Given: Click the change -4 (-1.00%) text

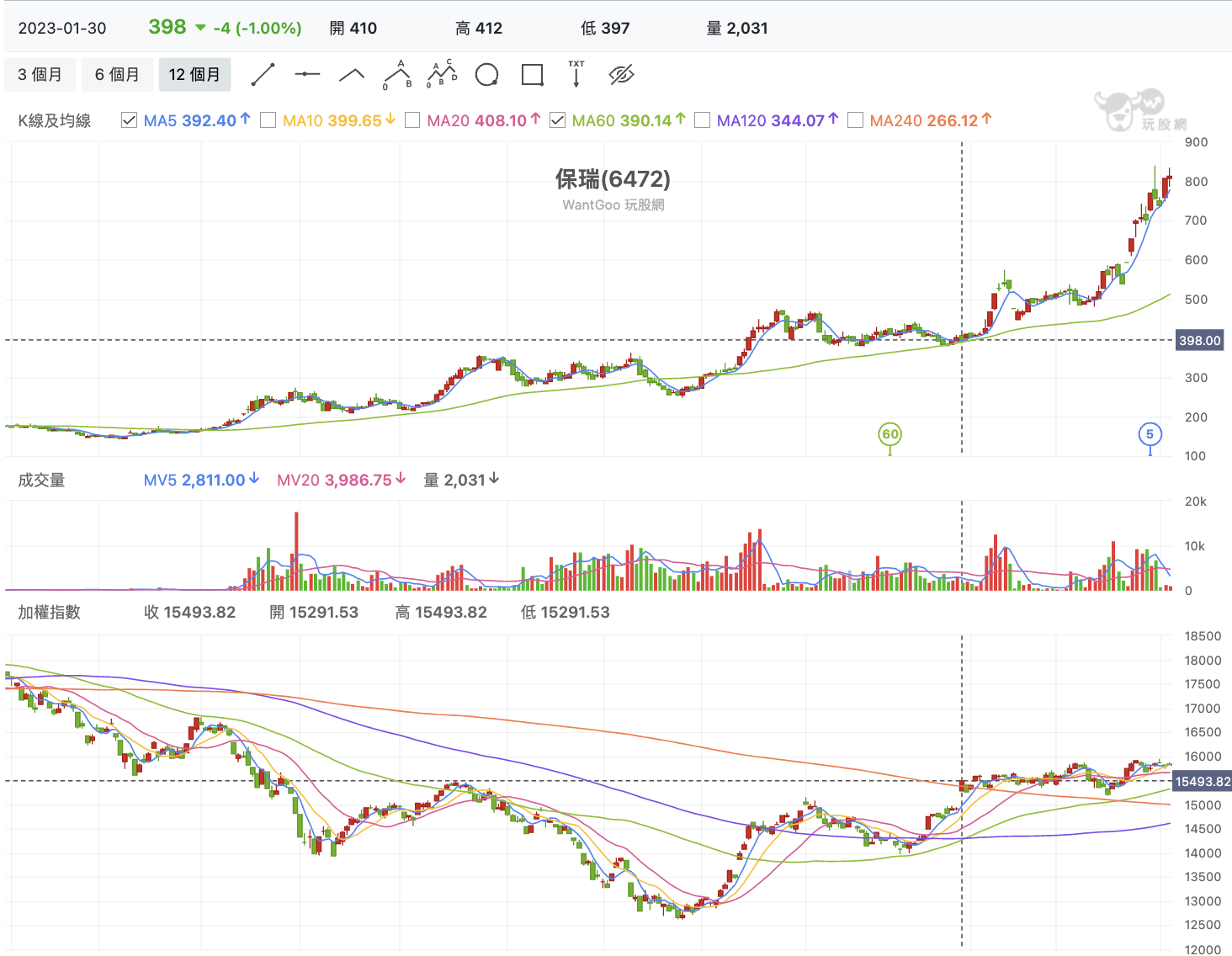Looking at the screenshot, I should (x=258, y=28).
